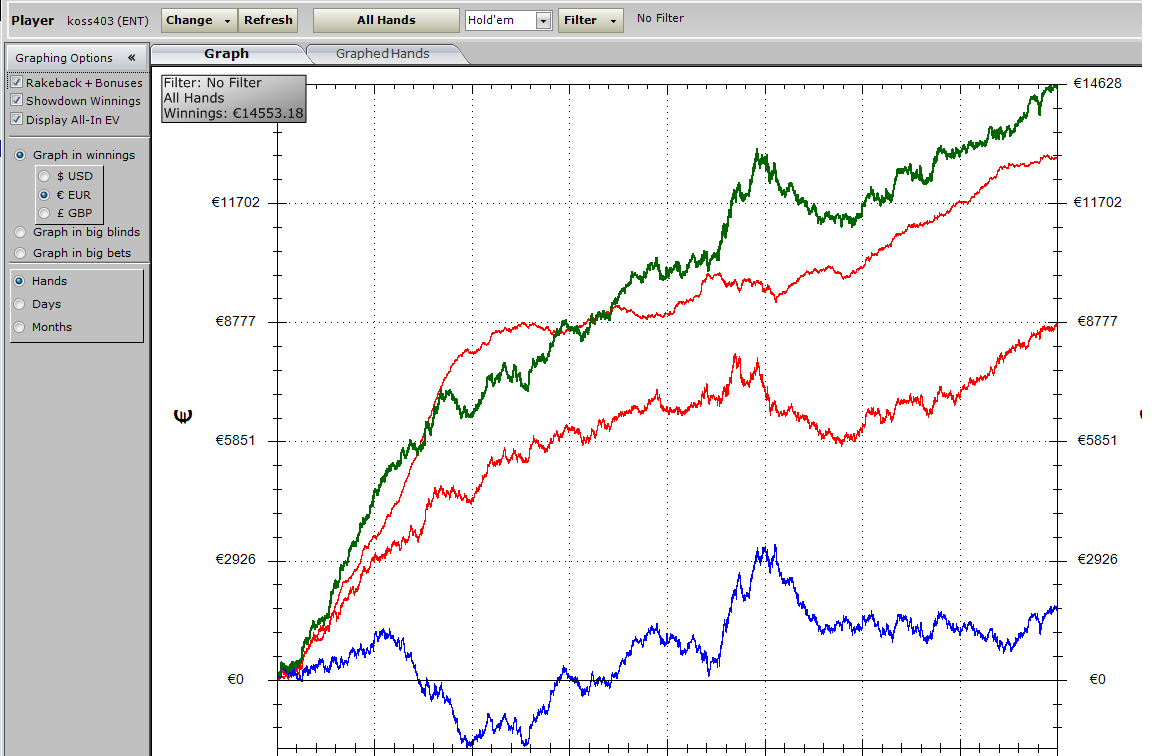Viewport: 1152px width, 756px height.
Task: Switch currency to £ GBP
Action: click(x=44, y=213)
